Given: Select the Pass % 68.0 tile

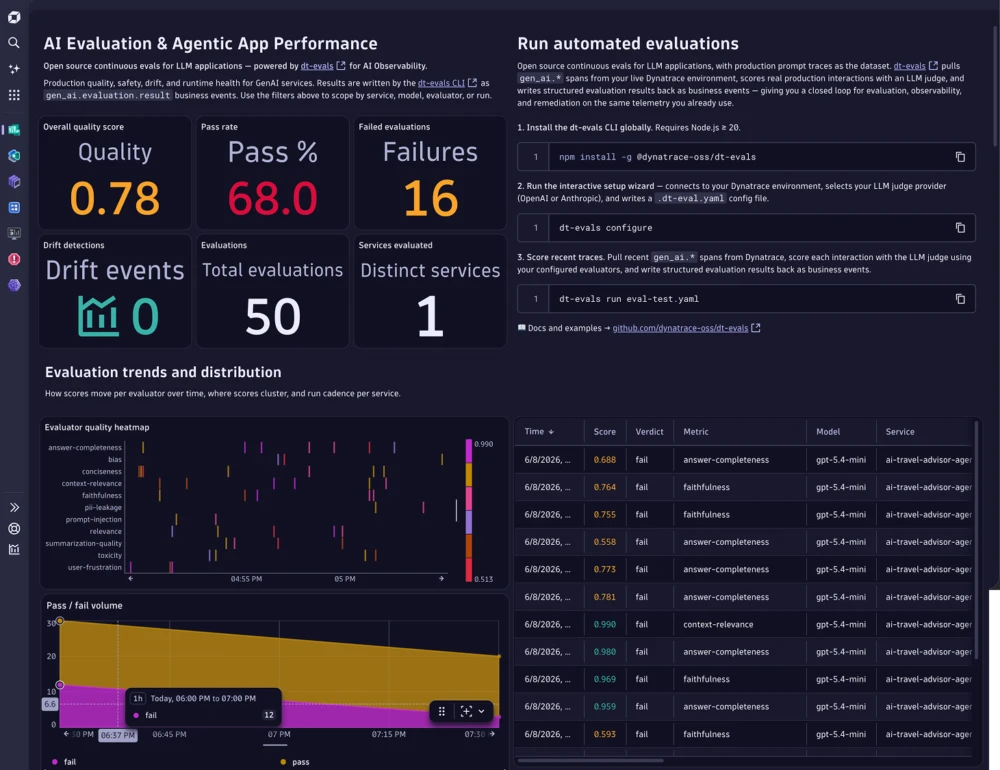Looking at the screenshot, I should pos(272,173).
